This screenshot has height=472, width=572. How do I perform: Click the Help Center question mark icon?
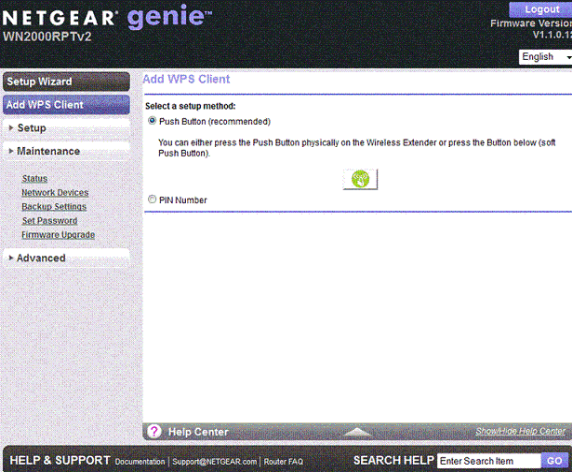[154, 432]
